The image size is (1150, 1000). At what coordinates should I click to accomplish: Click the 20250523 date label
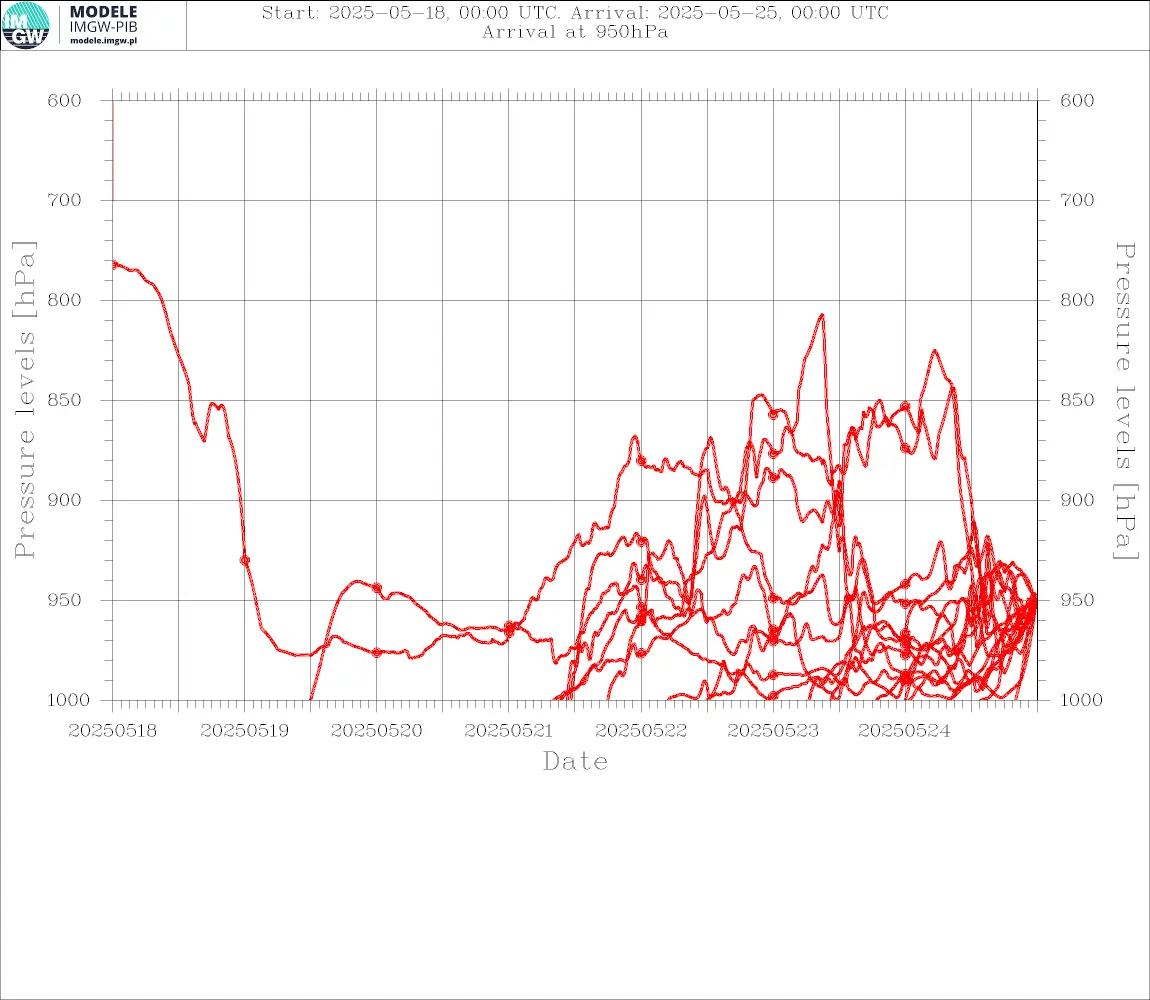773,731
